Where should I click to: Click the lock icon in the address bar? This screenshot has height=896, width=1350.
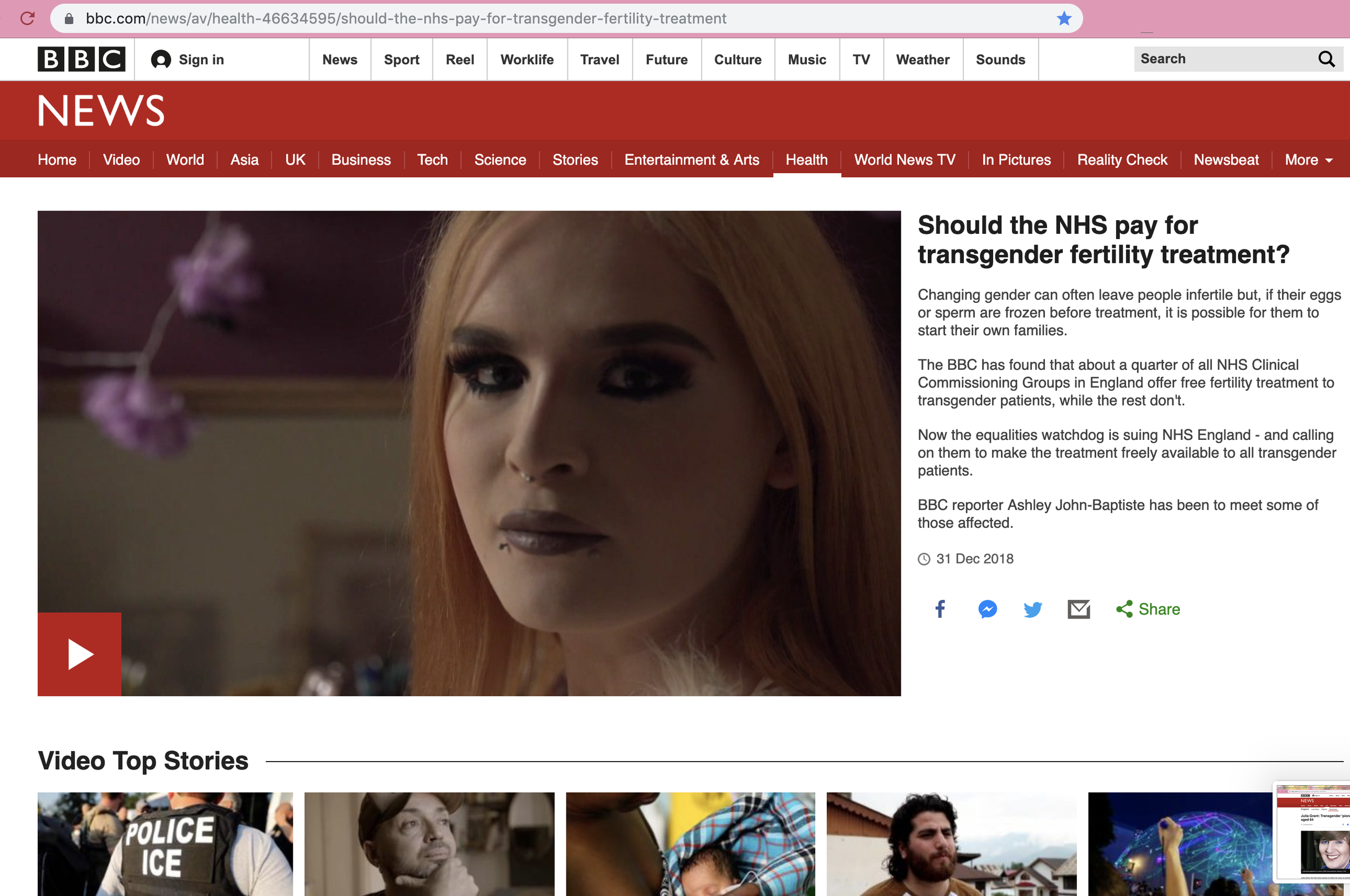click(69, 19)
